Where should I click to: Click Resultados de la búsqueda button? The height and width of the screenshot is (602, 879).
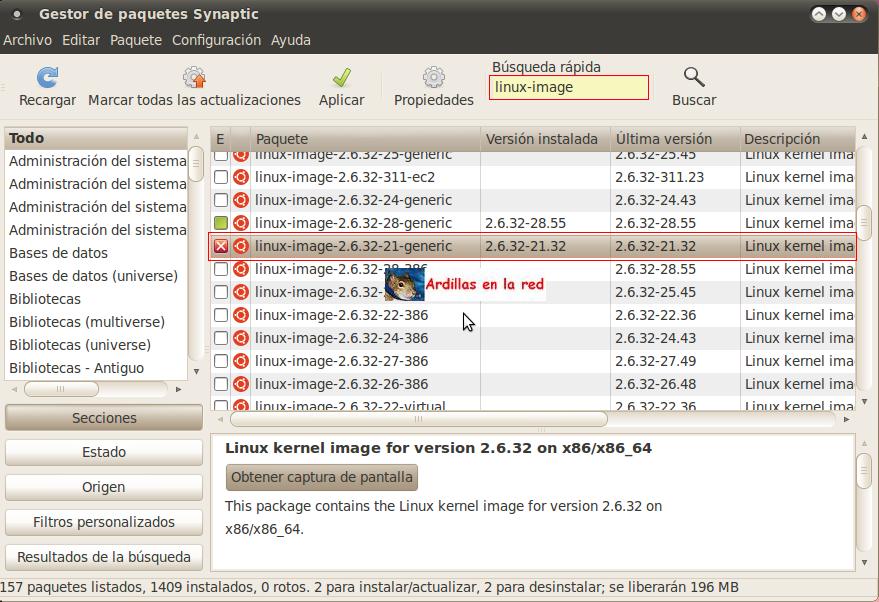click(x=104, y=557)
